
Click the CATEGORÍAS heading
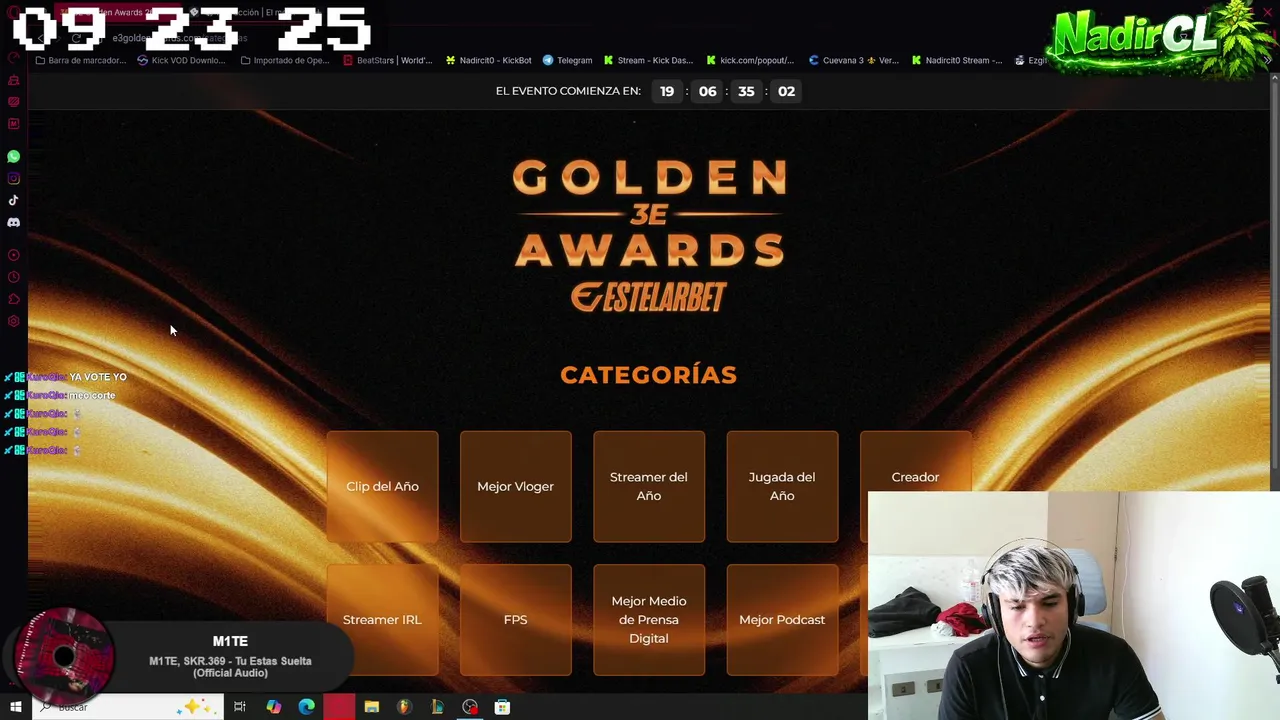point(649,375)
